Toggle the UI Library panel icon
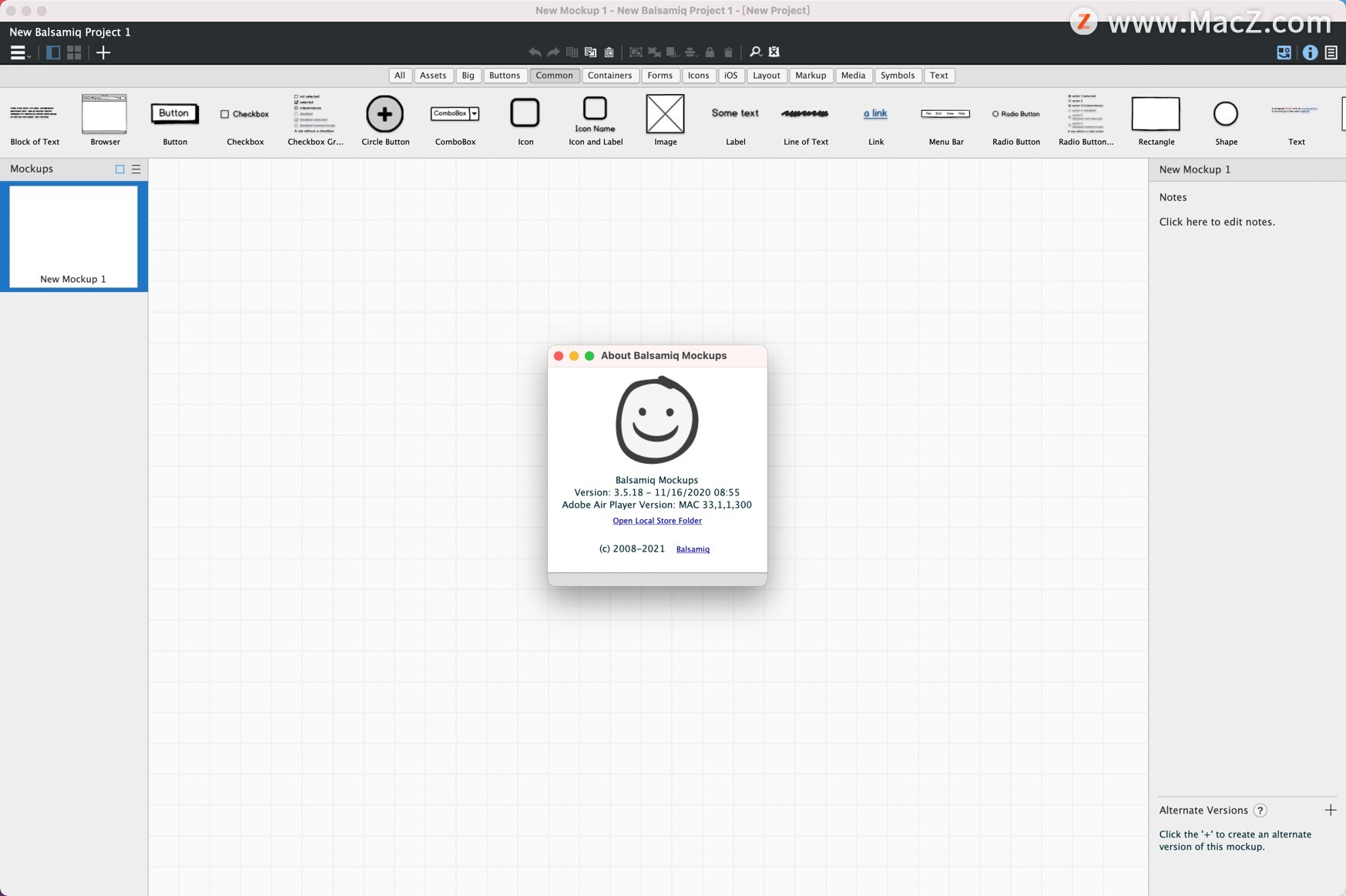 [x=1284, y=52]
